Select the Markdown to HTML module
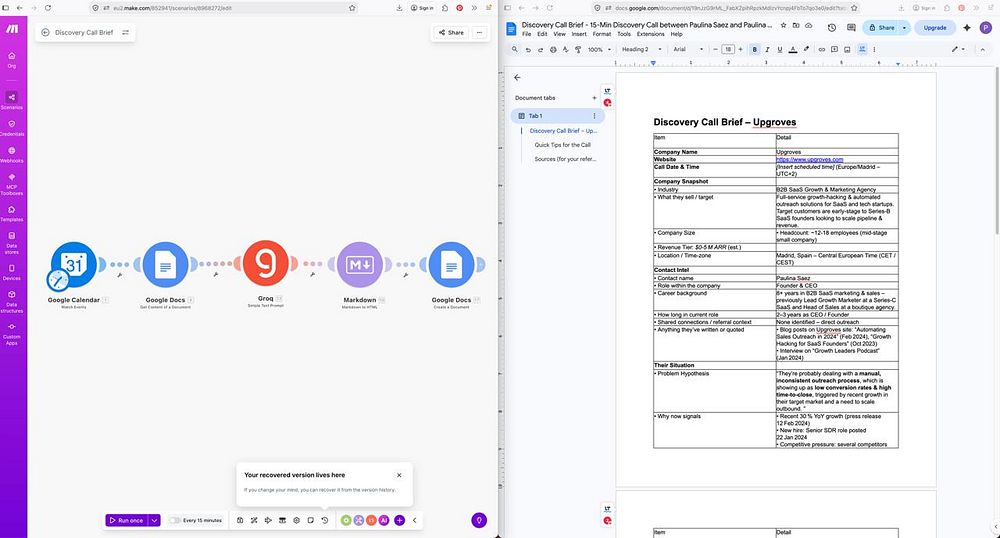Viewport: 1000px width, 538px height. (360, 264)
